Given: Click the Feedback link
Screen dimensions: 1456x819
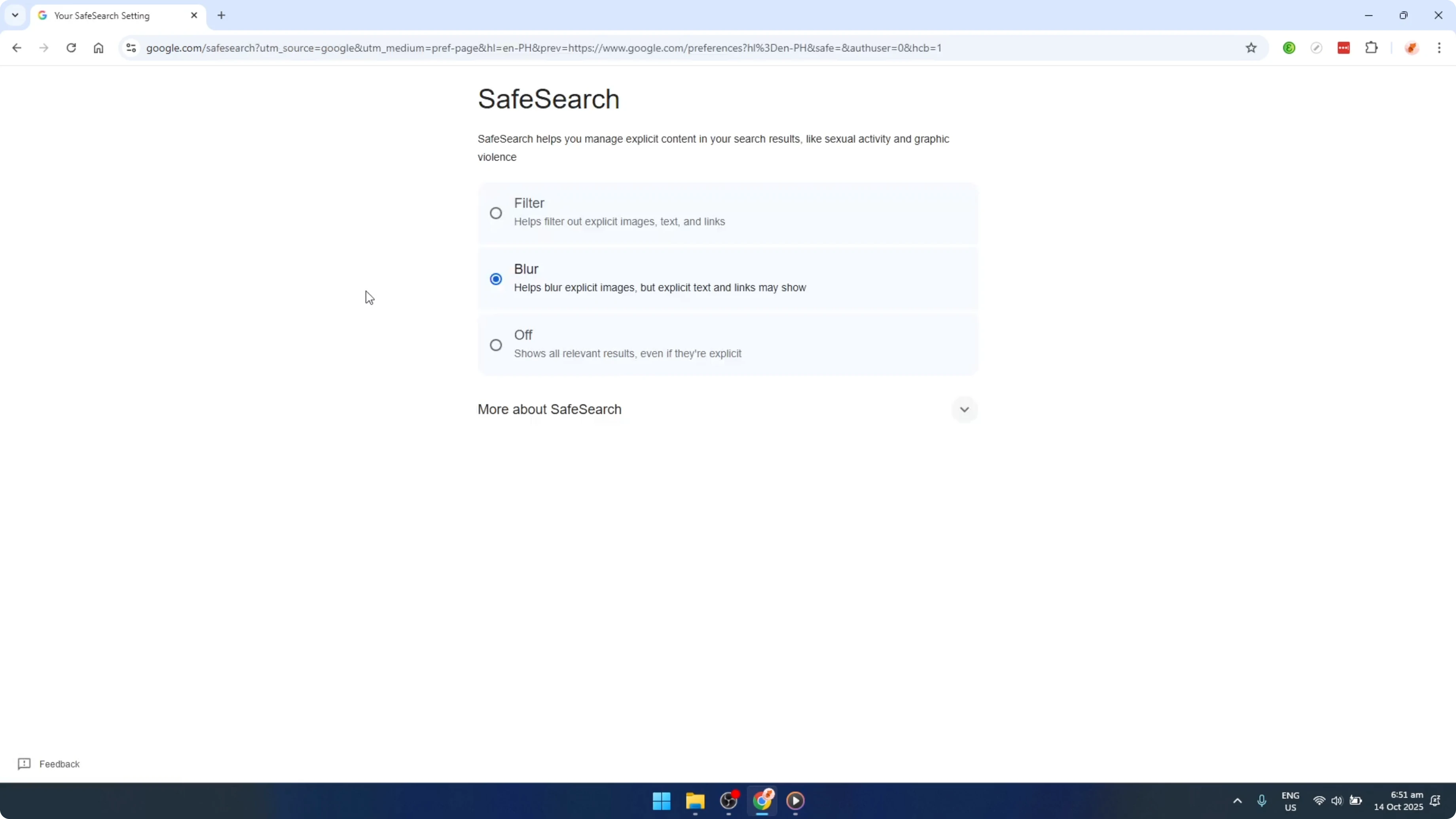Looking at the screenshot, I should (x=59, y=764).
